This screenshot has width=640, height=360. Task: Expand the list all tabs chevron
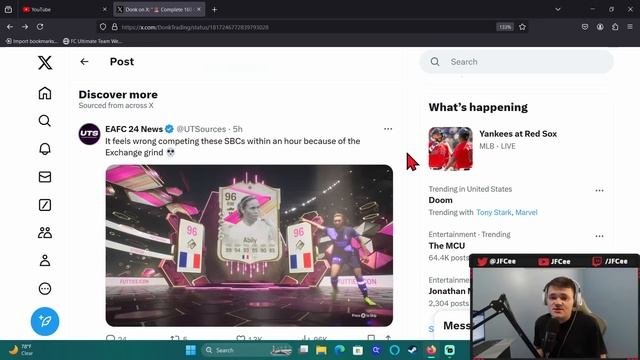coord(558,9)
